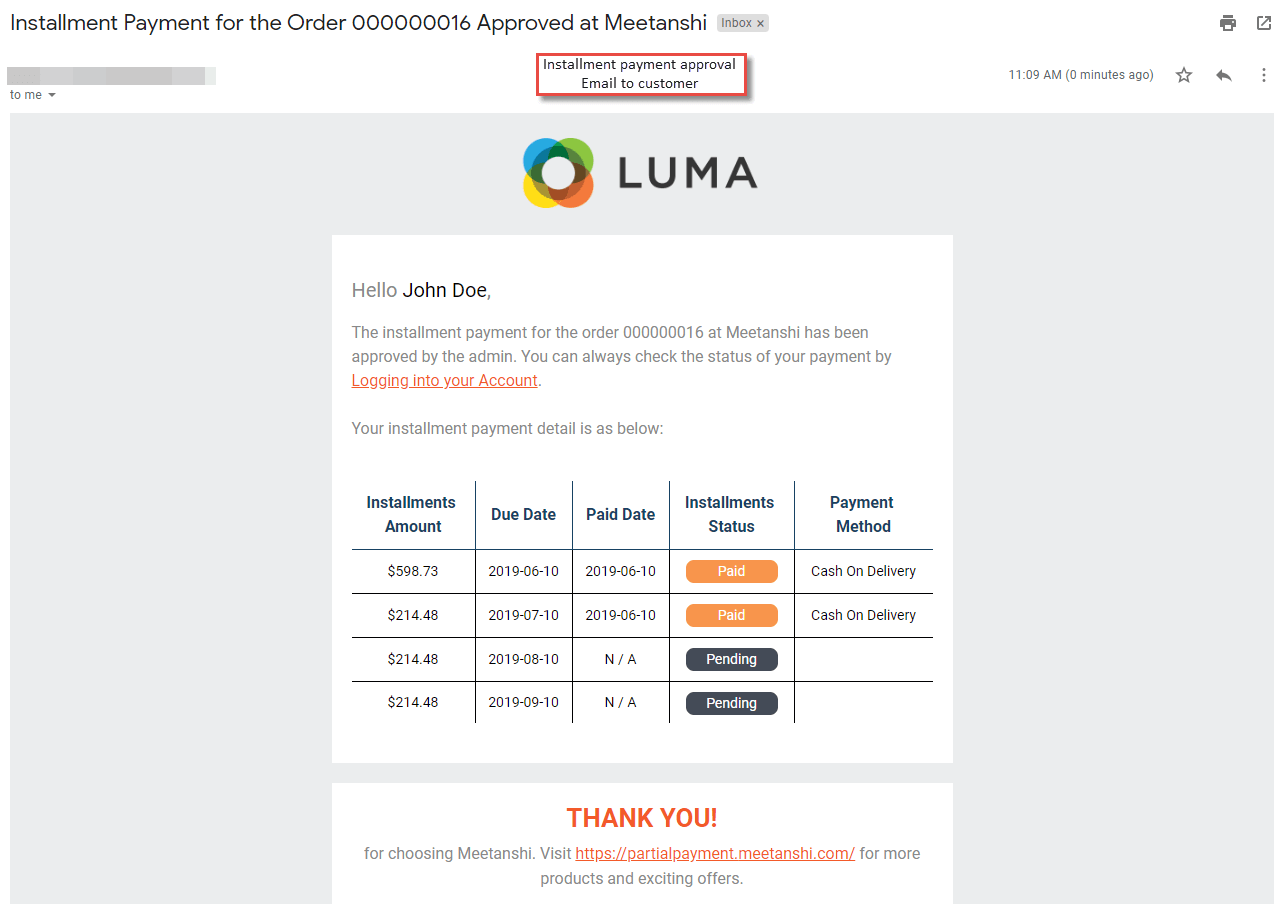This screenshot has width=1284, height=904.
Task: Visit the partialpayment.meetanshi.com link
Action: click(715, 854)
